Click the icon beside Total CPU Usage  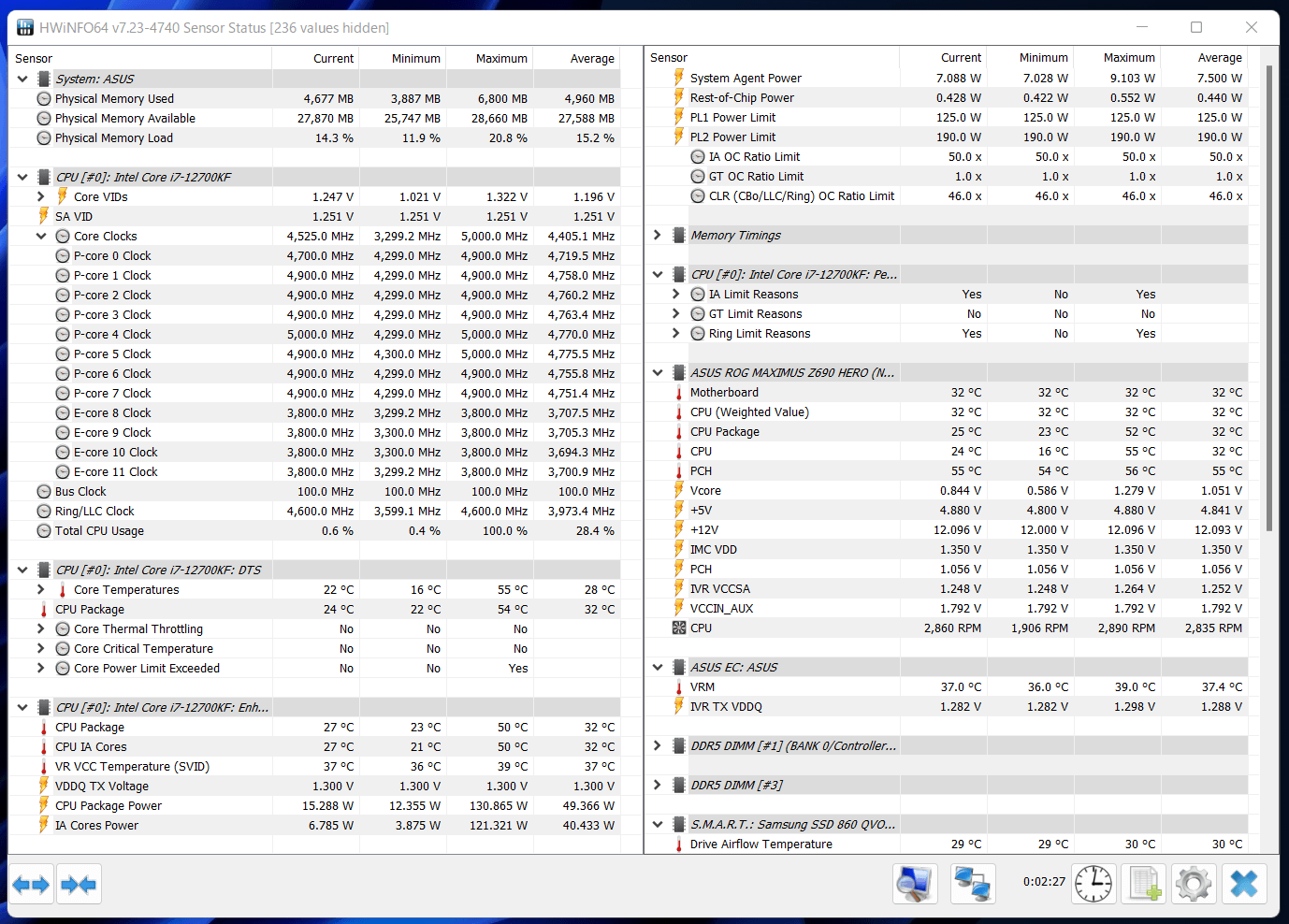pyautogui.click(x=44, y=531)
